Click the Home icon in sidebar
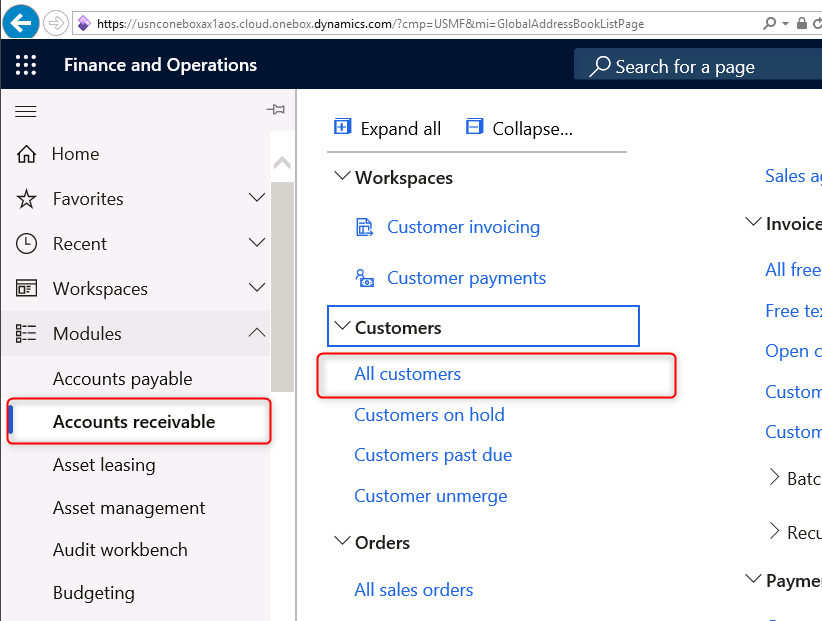The width and height of the screenshot is (822, 621). [26, 154]
